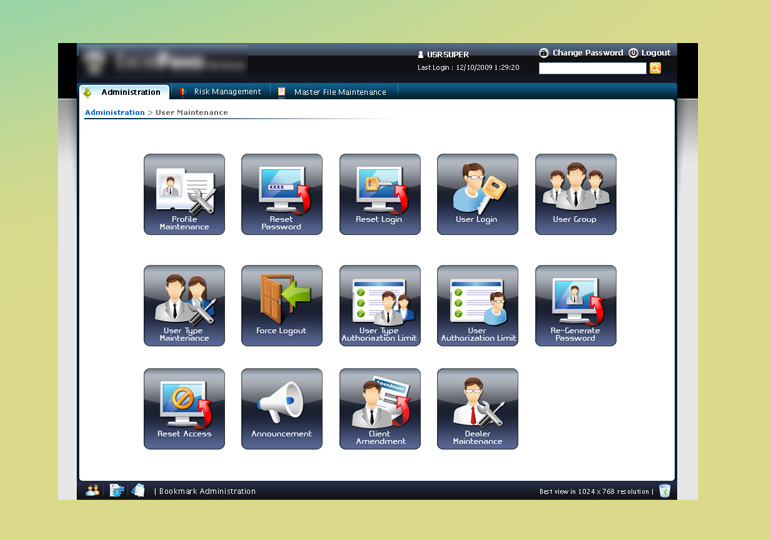Switch to Master File Maintenance tab

pyautogui.click(x=339, y=92)
